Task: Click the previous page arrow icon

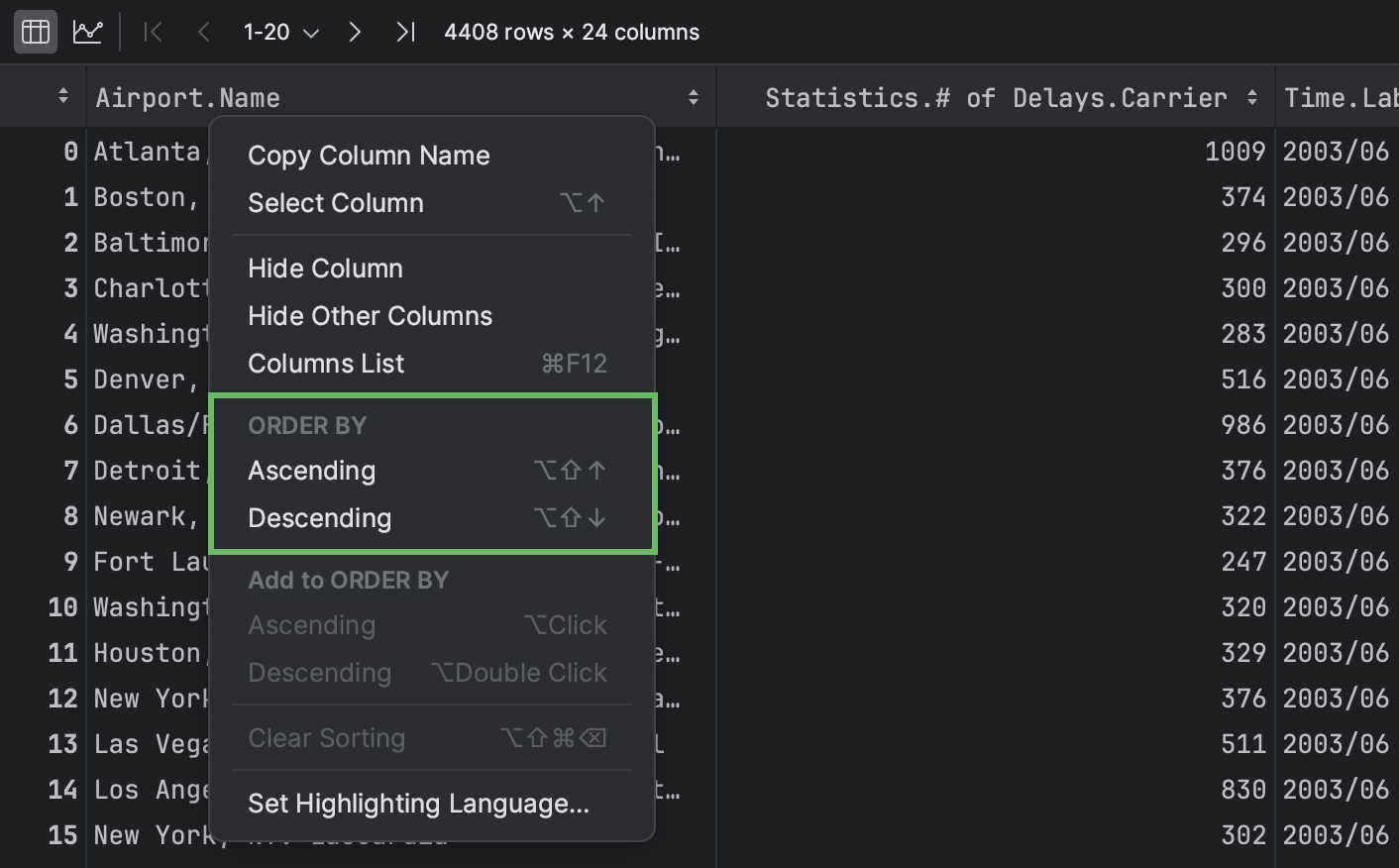Action: pyautogui.click(x=203, y=31)
